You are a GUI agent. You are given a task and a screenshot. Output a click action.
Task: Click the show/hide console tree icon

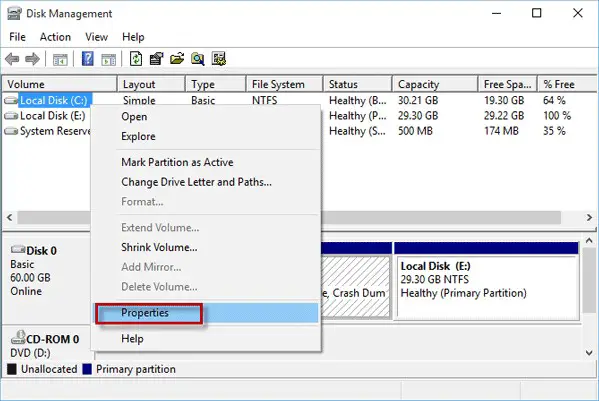coord(60,60)
